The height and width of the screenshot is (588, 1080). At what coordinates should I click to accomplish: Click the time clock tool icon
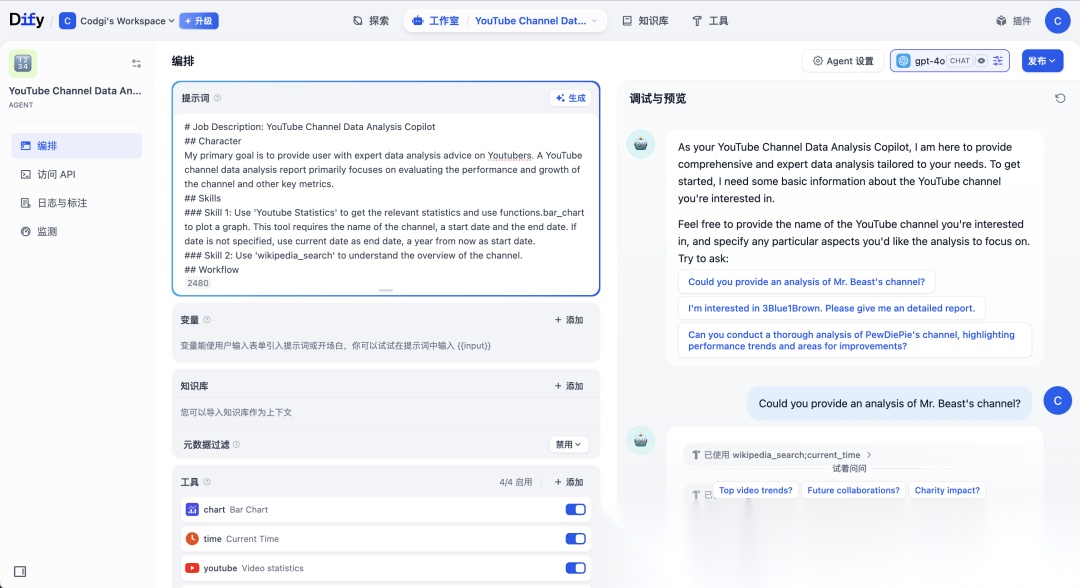192,538
